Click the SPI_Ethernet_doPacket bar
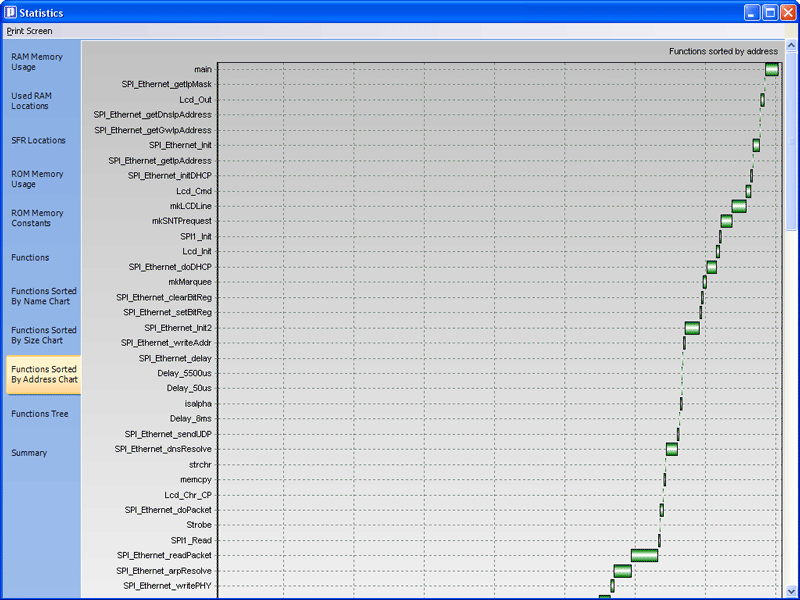This screenshot has height=600, width=800. pyautogui.click(x=662, y=510)
